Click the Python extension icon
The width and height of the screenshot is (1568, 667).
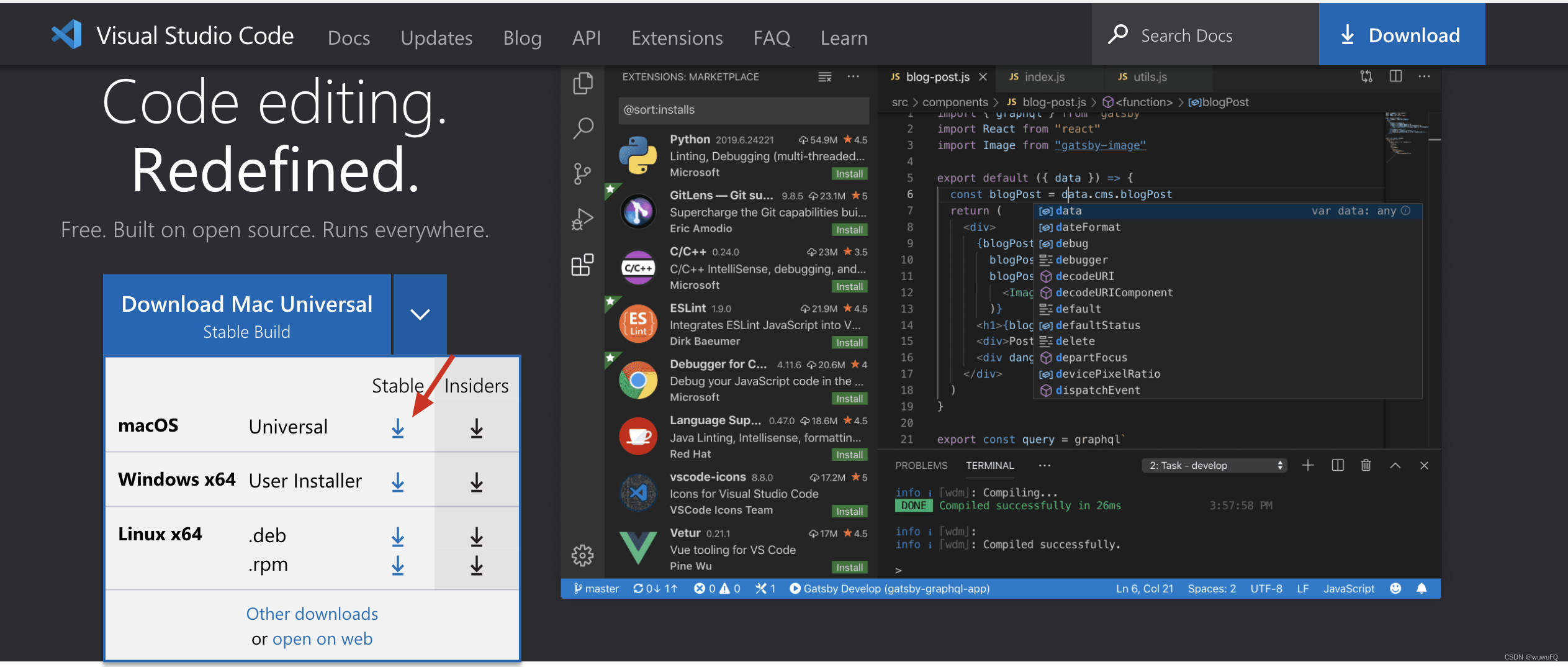pyautogui.click(x=638, y=155)
